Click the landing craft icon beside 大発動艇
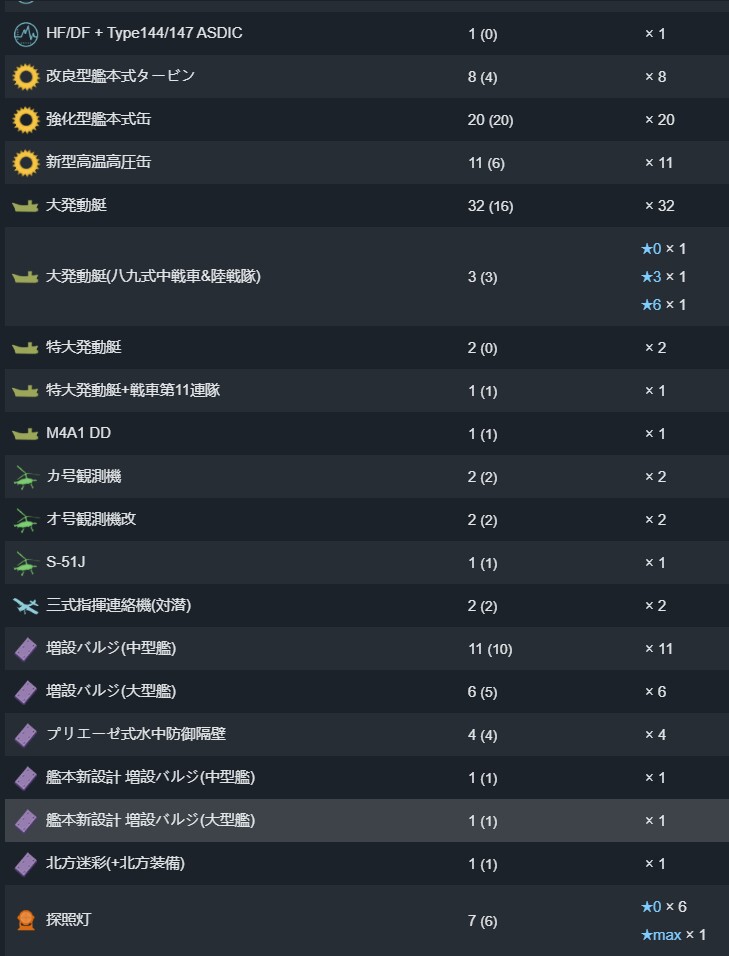Screen dimensions: 729x956 tap(25, 207)
